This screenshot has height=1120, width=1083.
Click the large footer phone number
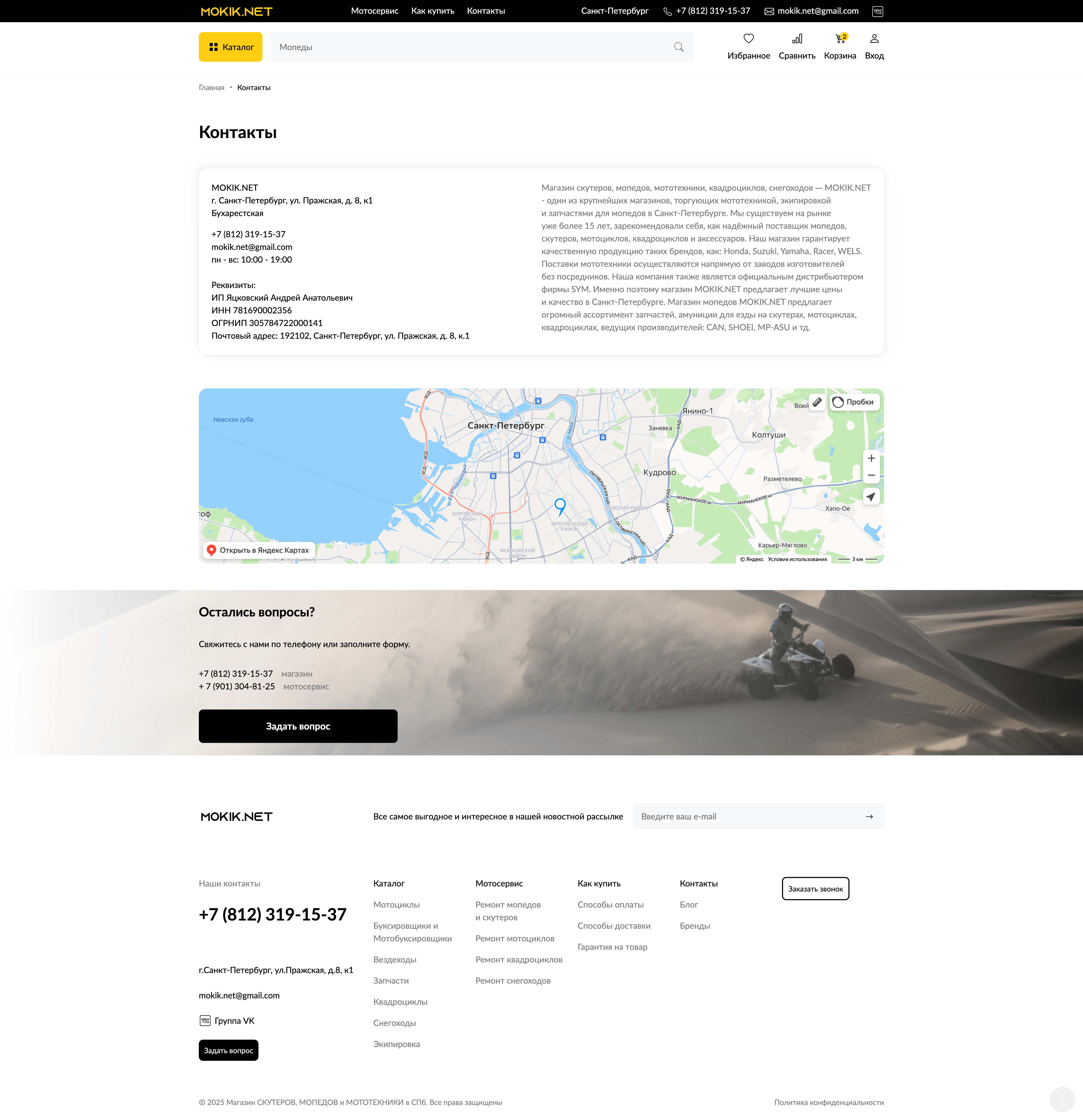pyautogui.click(x=273, y=914)
